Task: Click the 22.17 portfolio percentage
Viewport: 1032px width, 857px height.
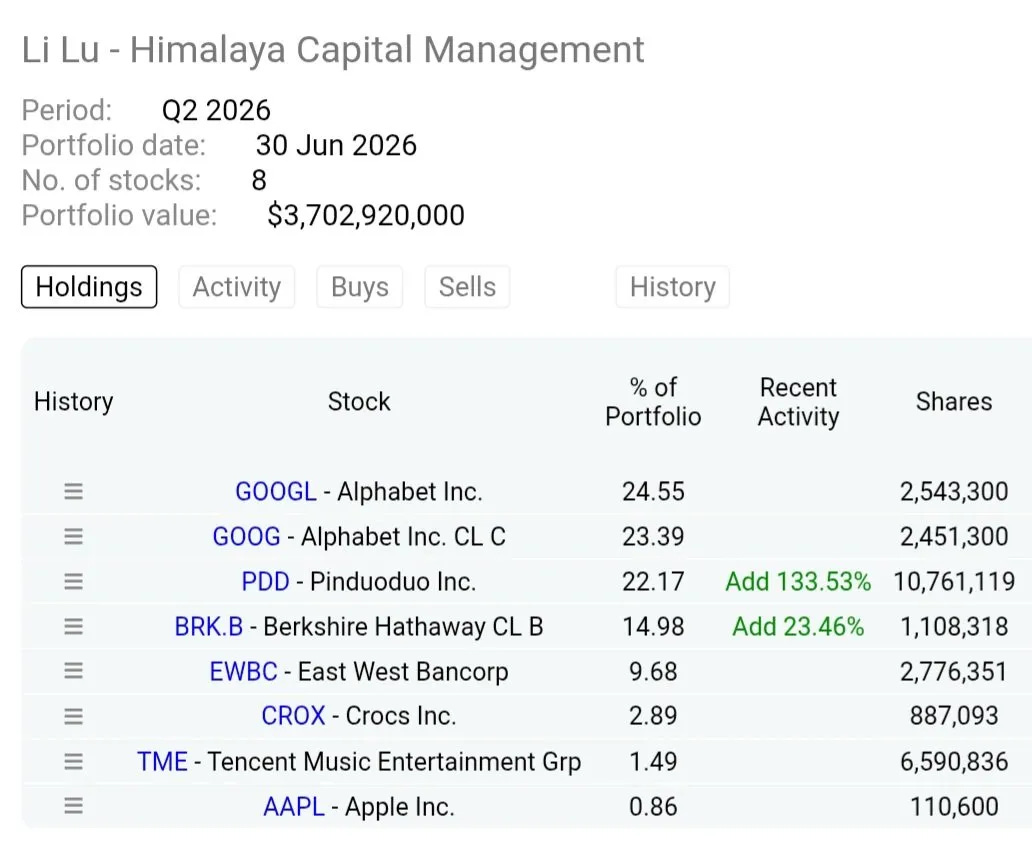Action: coord(653,582)
